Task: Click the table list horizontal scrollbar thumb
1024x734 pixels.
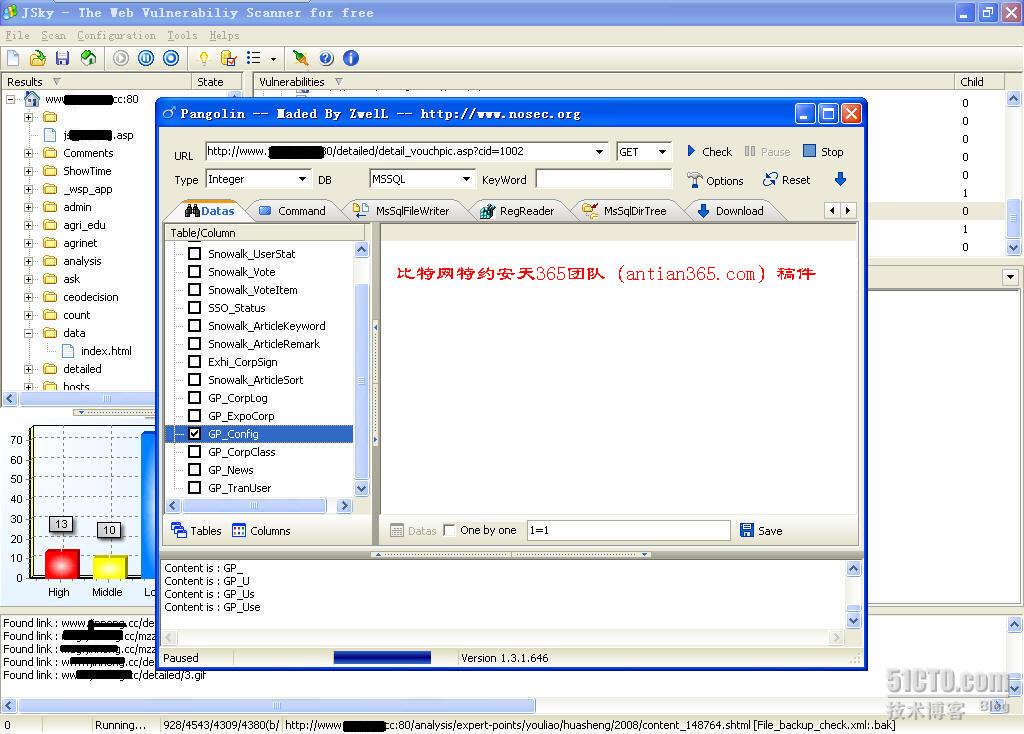Action: coord(254,505)
